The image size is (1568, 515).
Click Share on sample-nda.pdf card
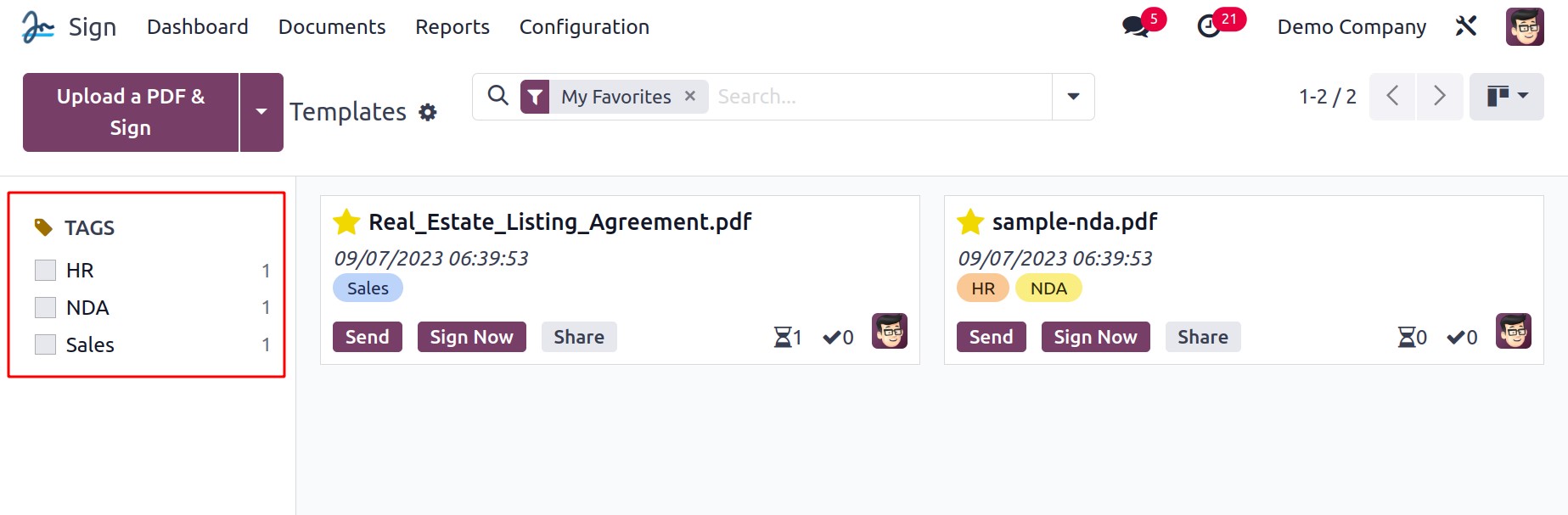1203,337
